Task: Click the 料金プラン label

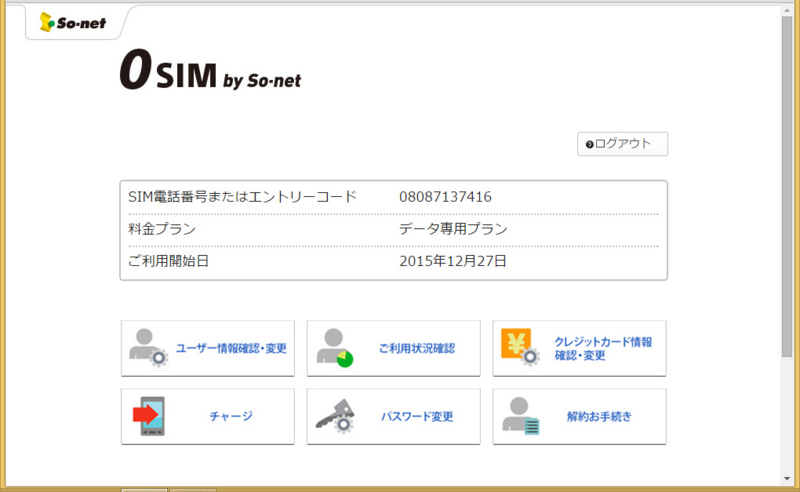Action: click(x=162, y=229)
